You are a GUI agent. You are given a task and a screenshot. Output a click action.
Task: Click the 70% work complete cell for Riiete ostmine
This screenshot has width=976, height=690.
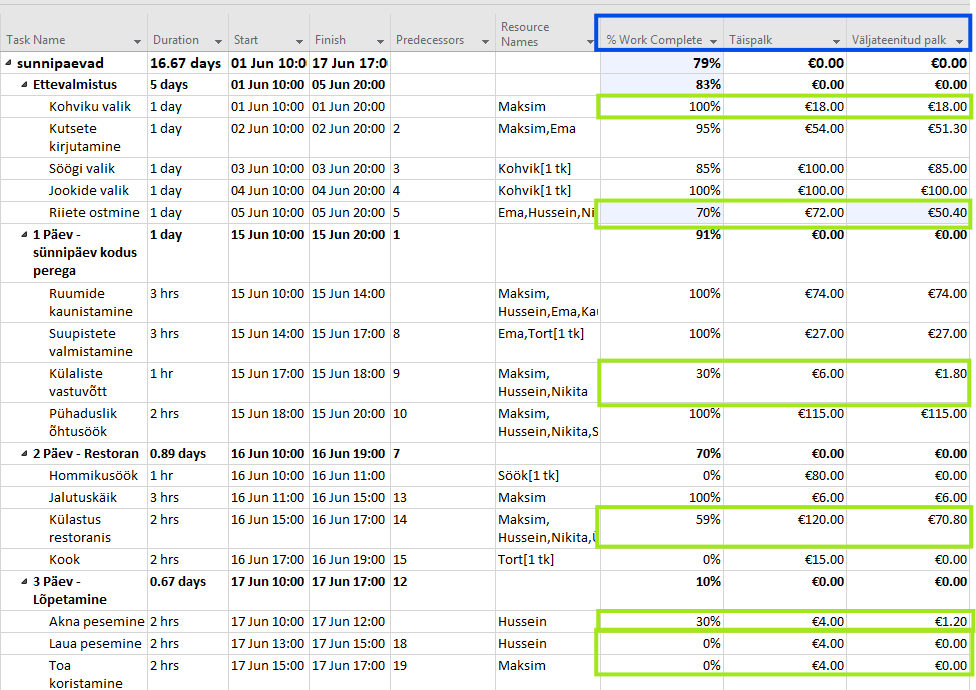[x=661, y=212]
